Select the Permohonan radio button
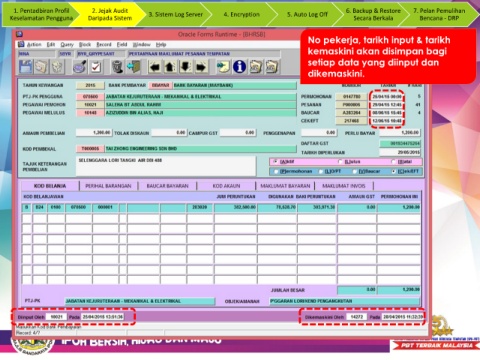480x360 pixels. click(276, 171)
